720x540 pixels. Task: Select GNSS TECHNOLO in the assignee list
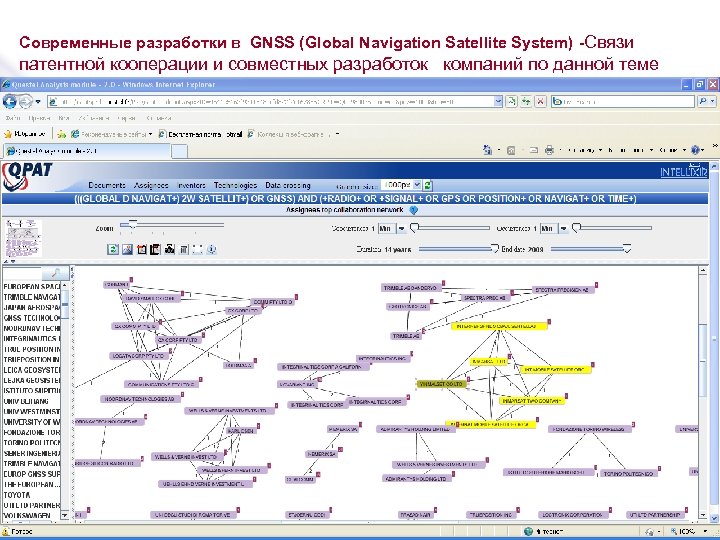click(32, 318)
